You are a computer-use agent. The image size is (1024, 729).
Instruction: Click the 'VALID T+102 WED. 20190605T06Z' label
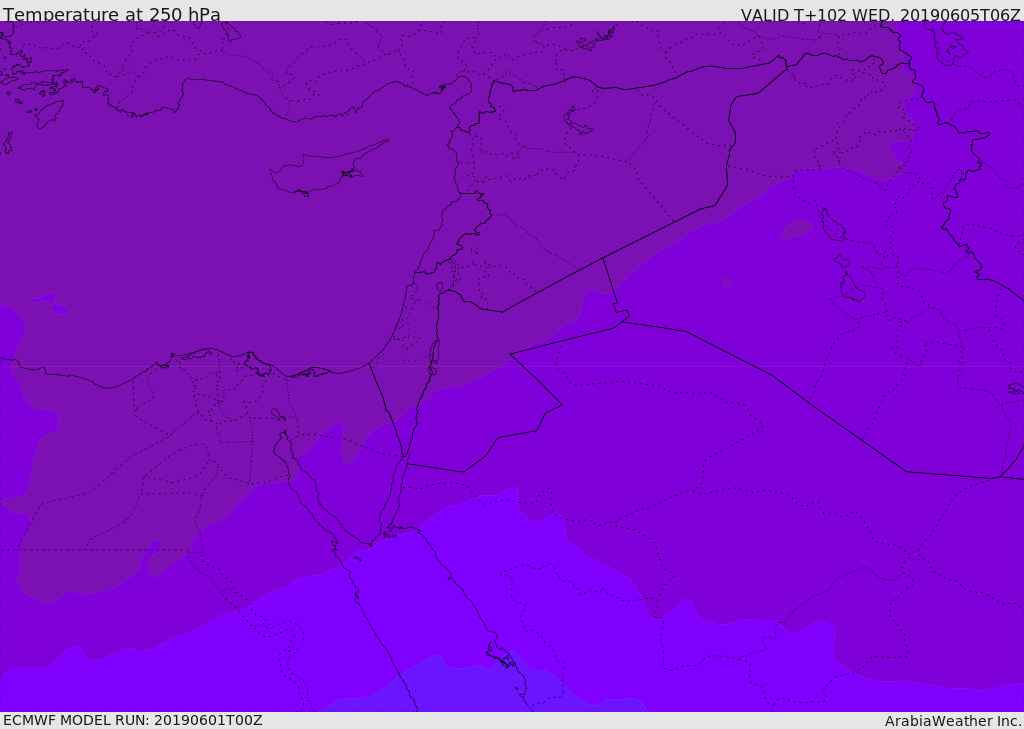pos(880,15)
